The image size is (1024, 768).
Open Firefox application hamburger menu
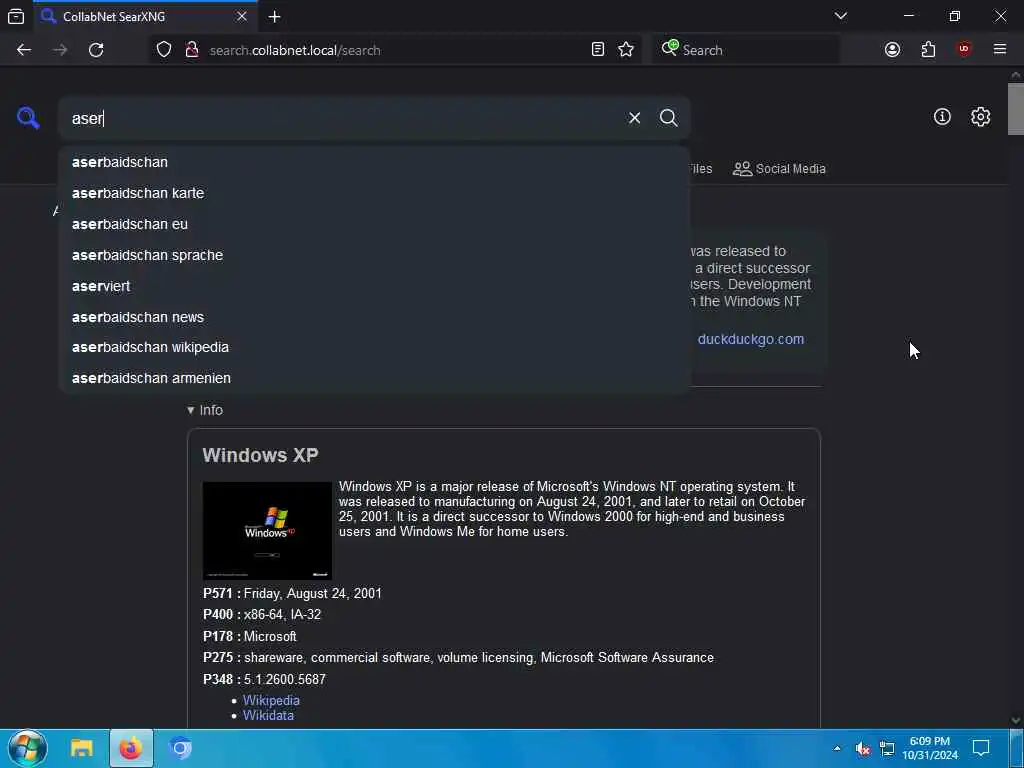pyautogui.click(x=1000, y=50)
